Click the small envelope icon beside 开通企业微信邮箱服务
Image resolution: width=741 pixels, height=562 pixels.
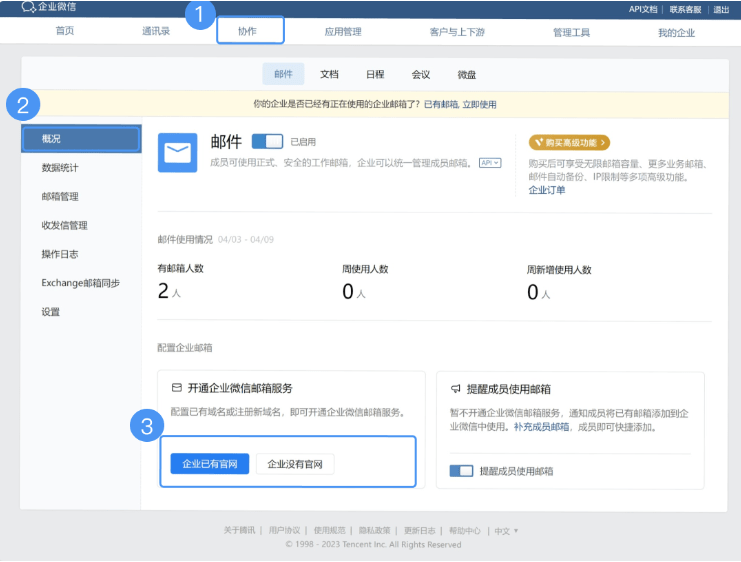click(177, 388)
